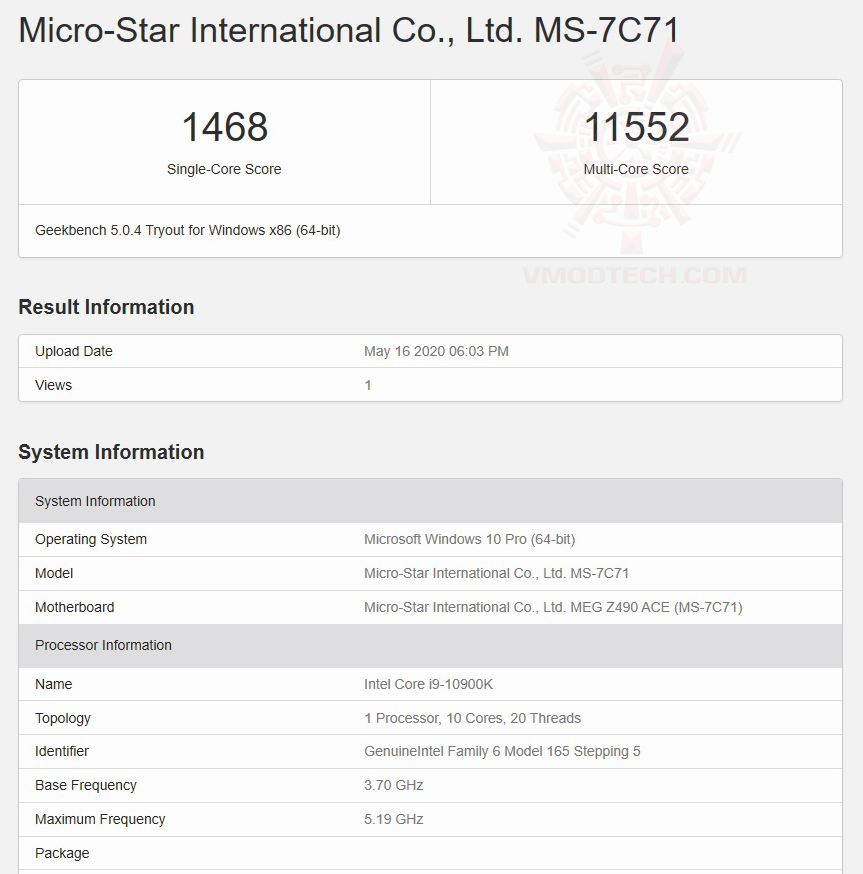Select the Topology row showing 10 Cores

(471, 718)
